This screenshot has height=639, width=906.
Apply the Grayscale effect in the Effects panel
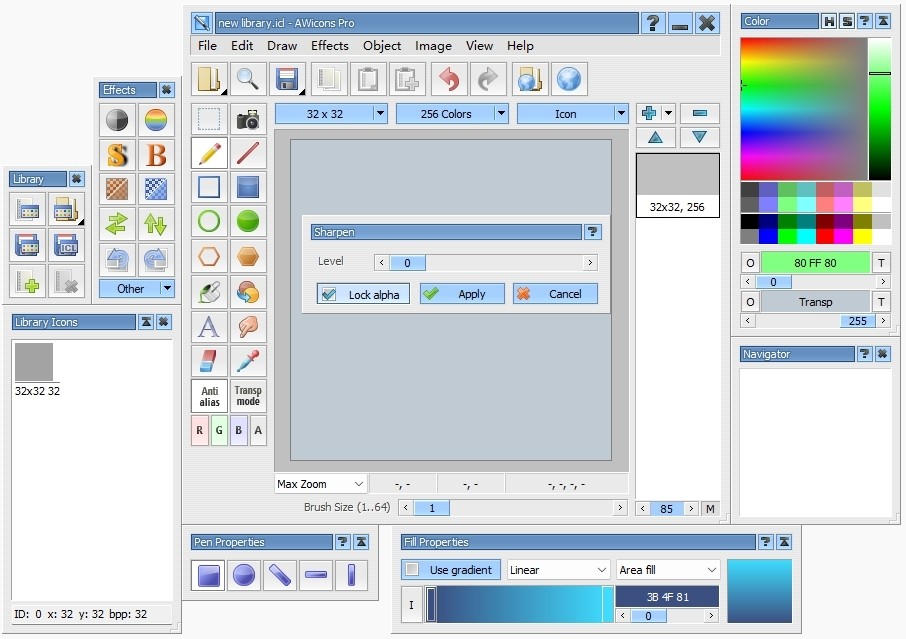point(117,119)
